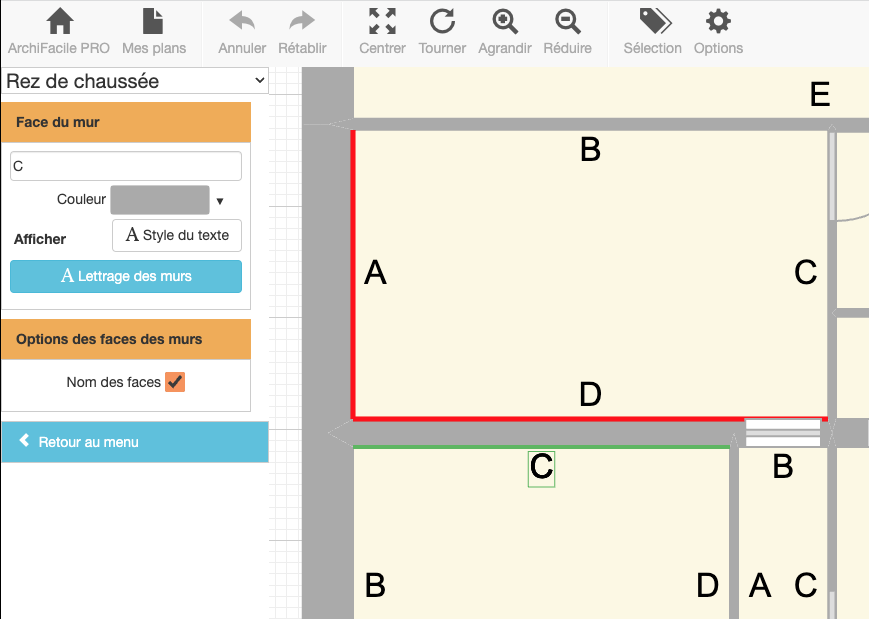Zoom out using Réduire
This screenshot has height=619, width=869.
pos(567,22)
